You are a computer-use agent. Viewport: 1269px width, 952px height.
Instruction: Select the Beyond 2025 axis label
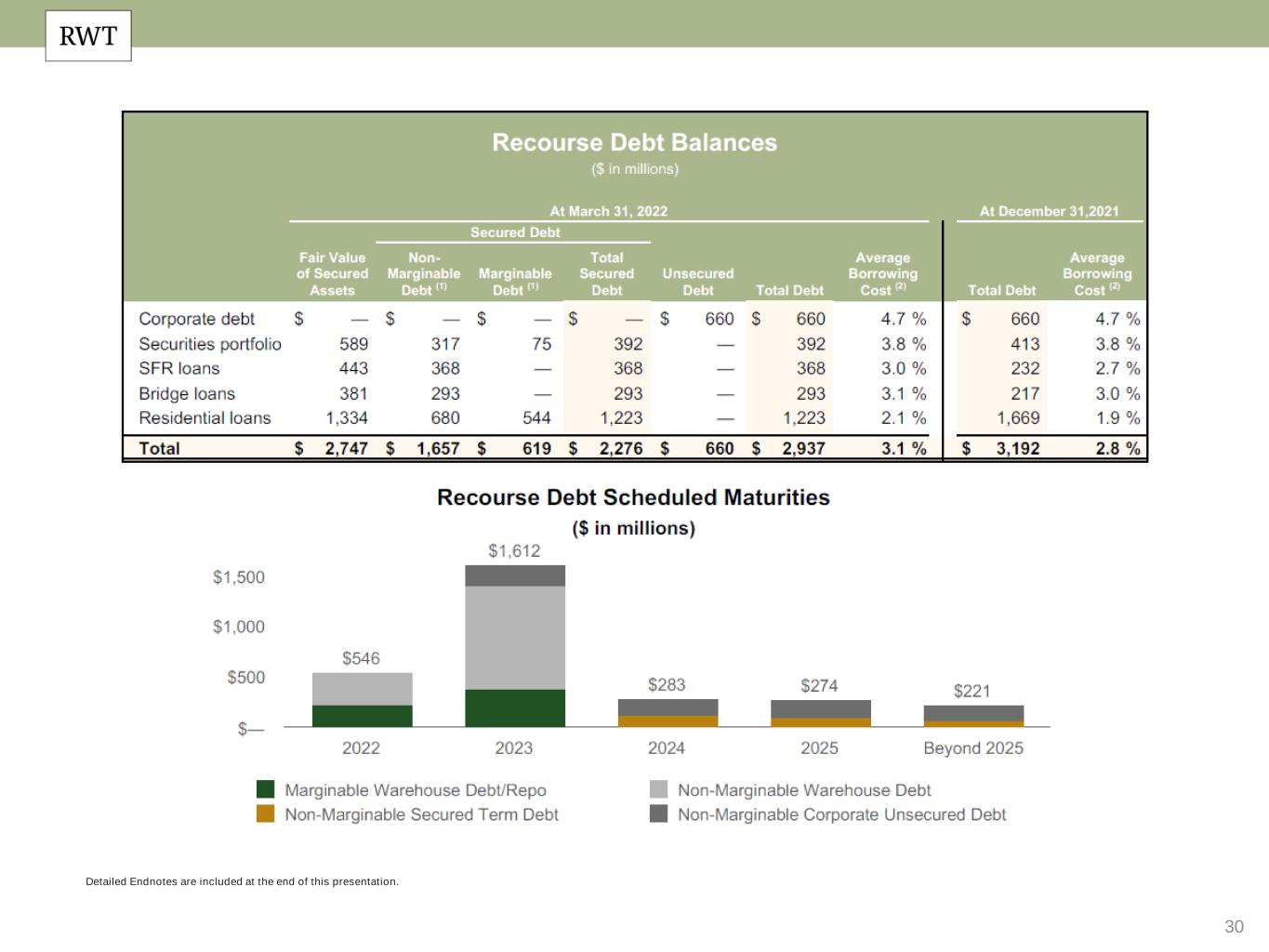[x=972, y=748]
